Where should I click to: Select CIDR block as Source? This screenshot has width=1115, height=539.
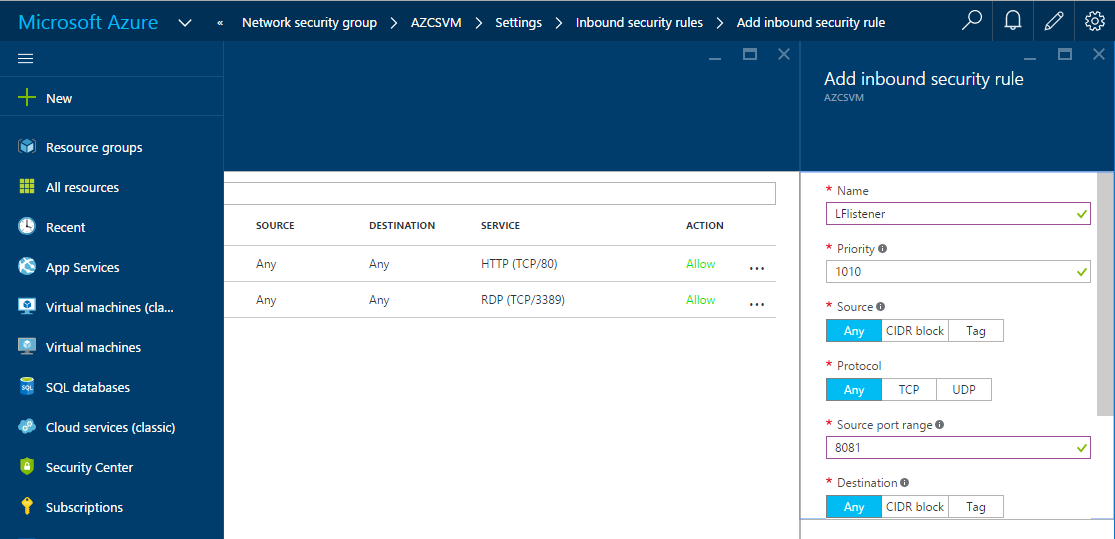coord(914,331)
